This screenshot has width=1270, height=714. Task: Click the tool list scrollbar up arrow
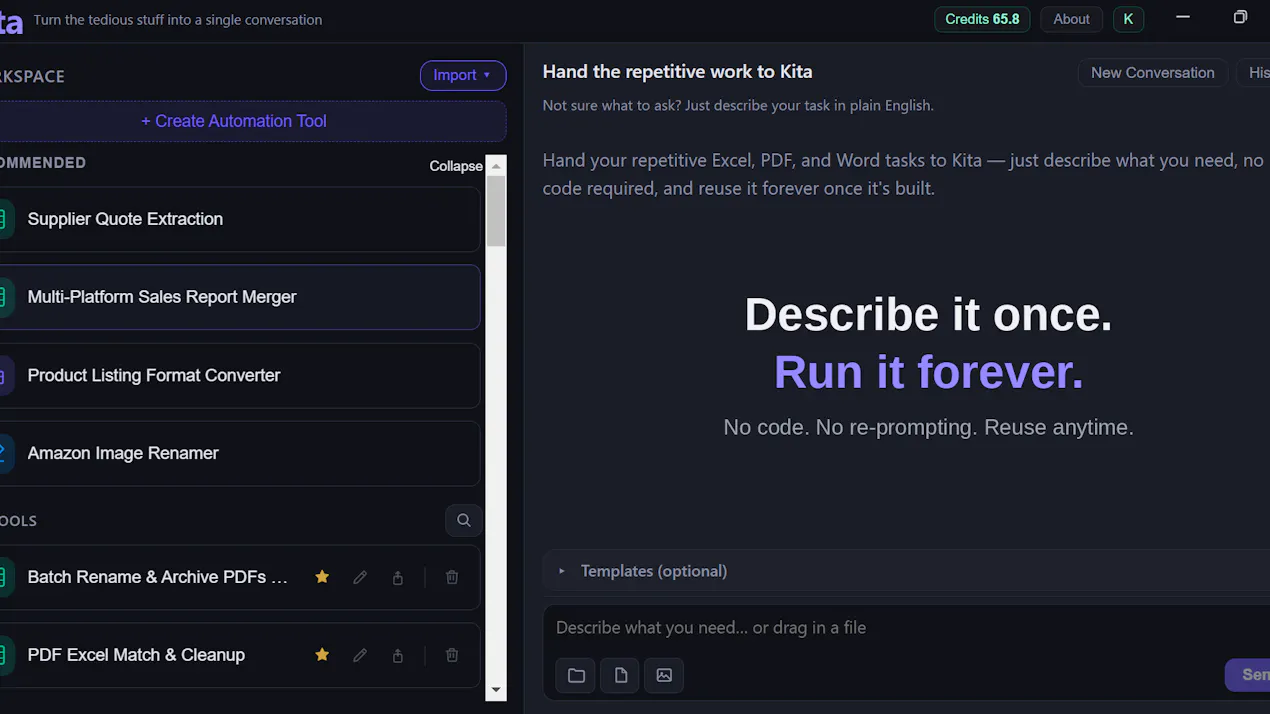[496, 165]
